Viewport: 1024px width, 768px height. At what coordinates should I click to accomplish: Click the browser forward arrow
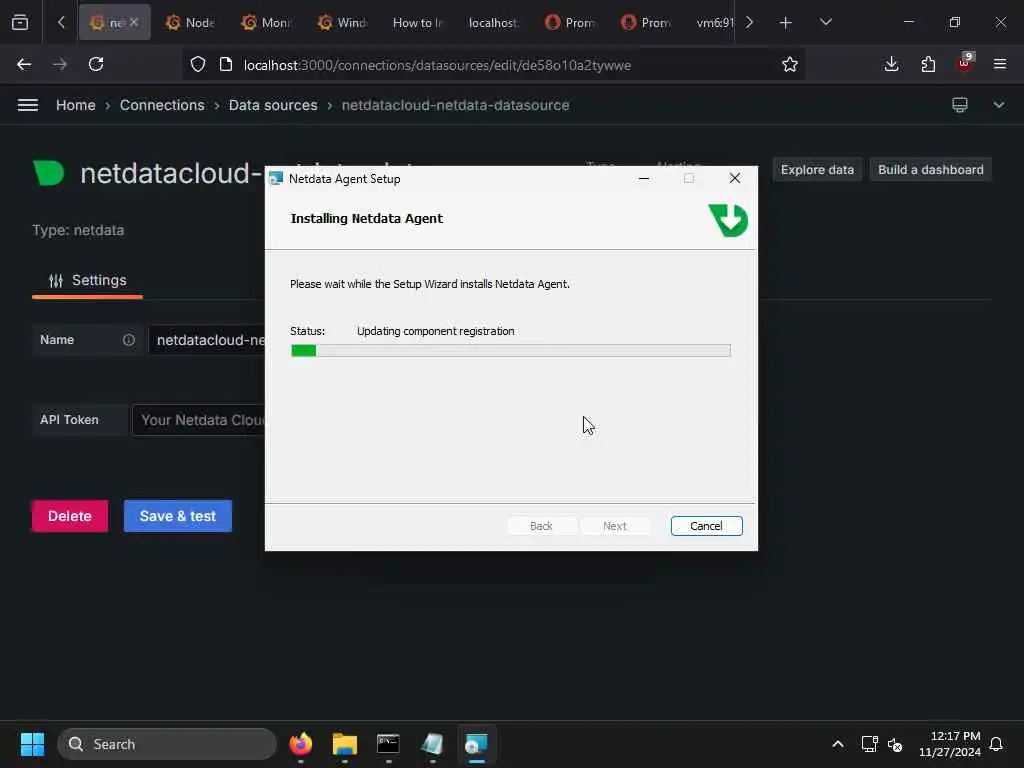click(60, 65)
